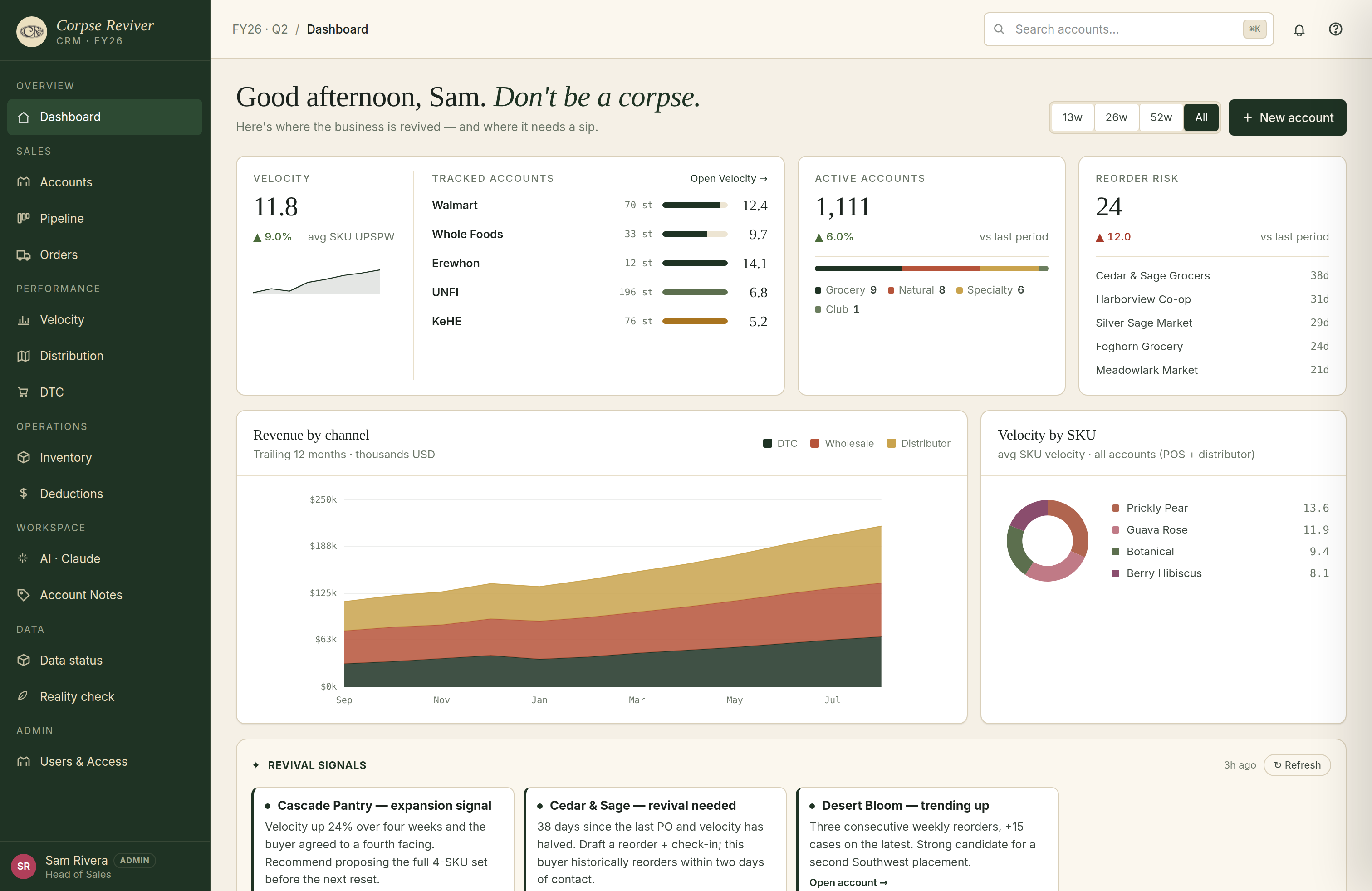The width and height of the screenshot is (1372, 891).
Task: Click the ADMIN badge next to Sam Rivera
Action: (134, 861)
